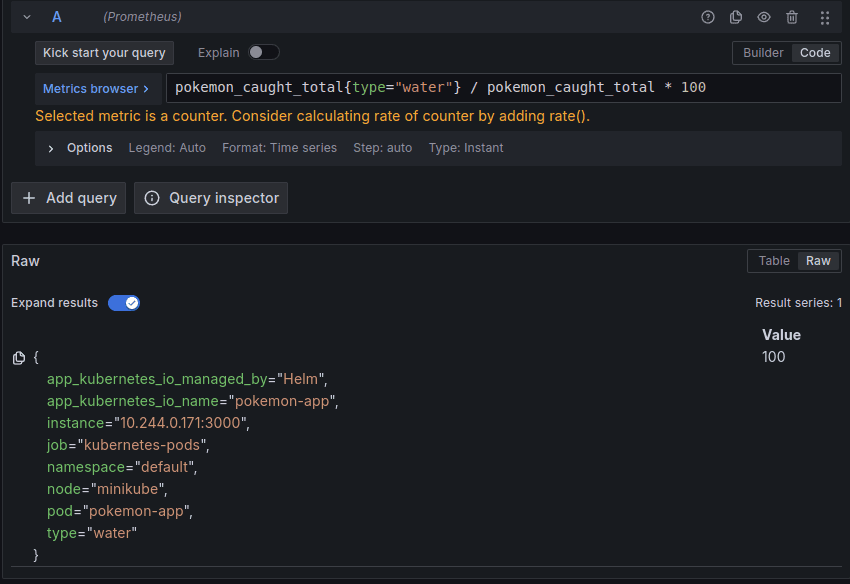Toggle the Expand results switch
This screenshot has width=850, height=584.
124,303
